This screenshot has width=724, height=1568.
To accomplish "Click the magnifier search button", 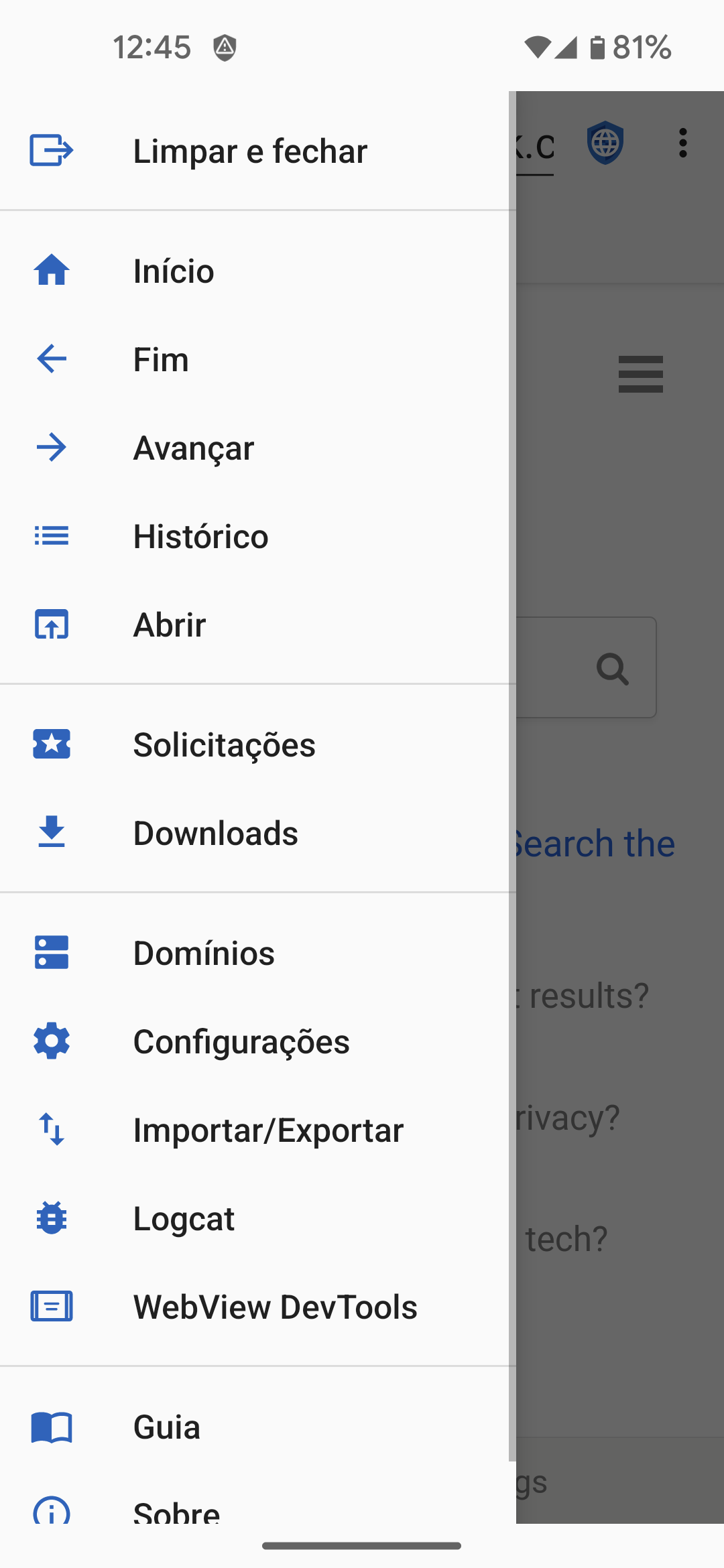I will click(613, 668).
